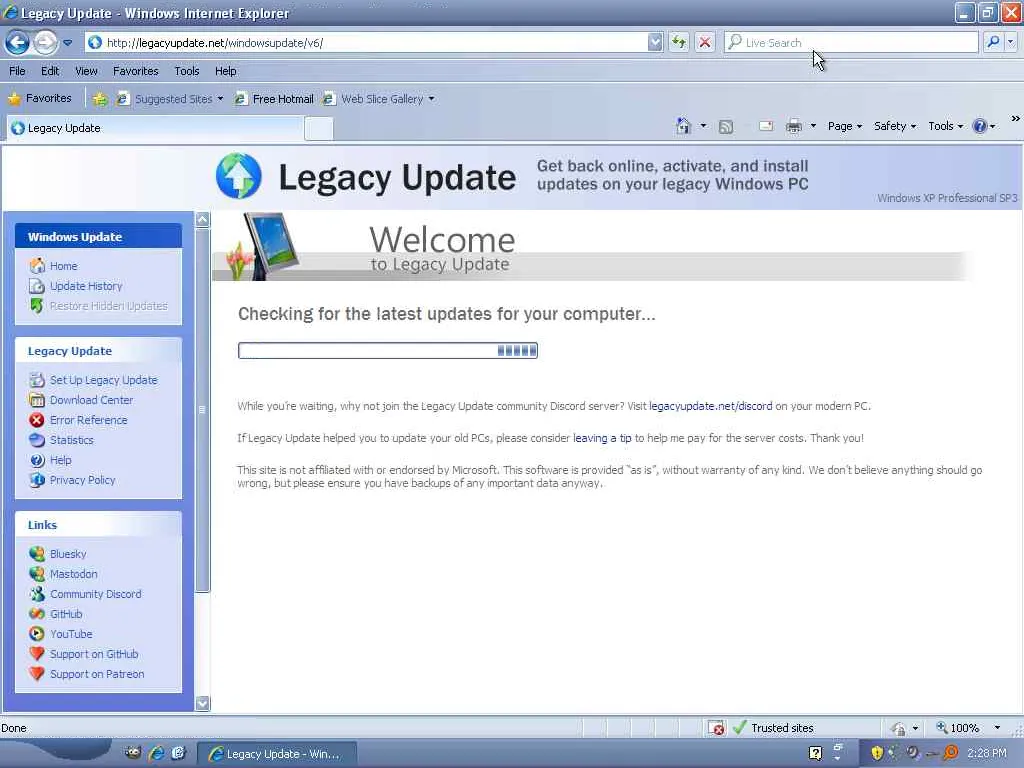The image size is (1024, 768).
Task: Click the RSS feeds toolbar icon
Action: point(726,127)
